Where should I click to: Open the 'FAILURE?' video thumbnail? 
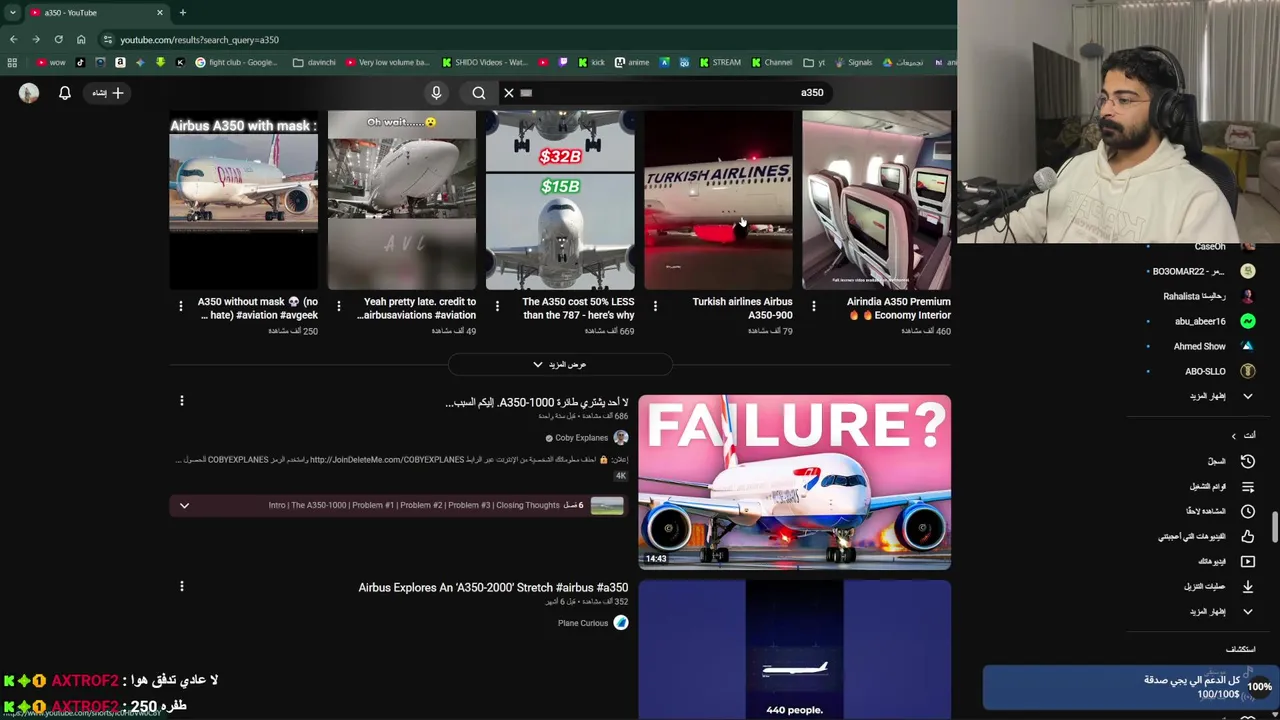(795, 482)
